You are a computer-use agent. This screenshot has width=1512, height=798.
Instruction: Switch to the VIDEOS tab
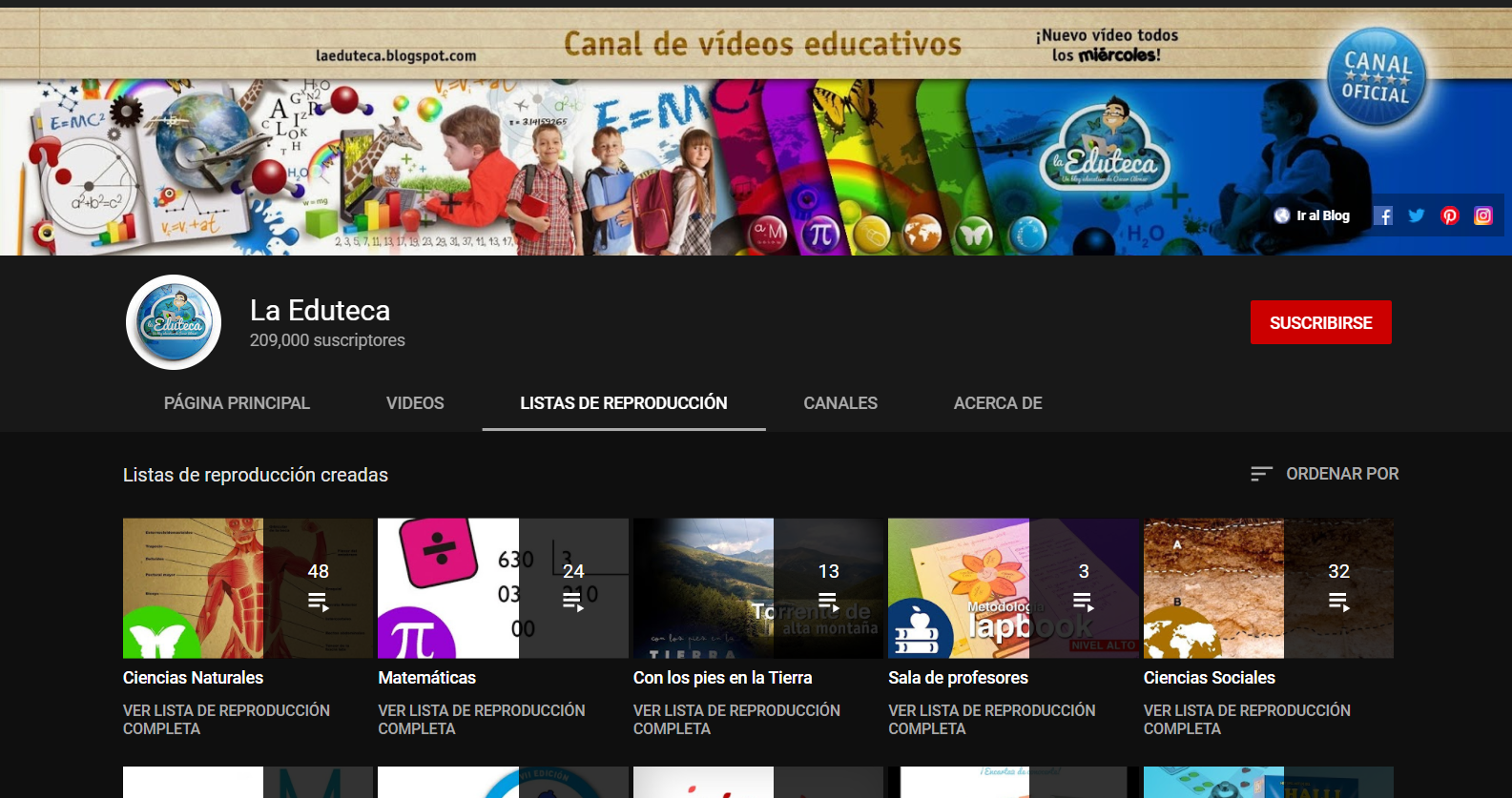point(415,403)
